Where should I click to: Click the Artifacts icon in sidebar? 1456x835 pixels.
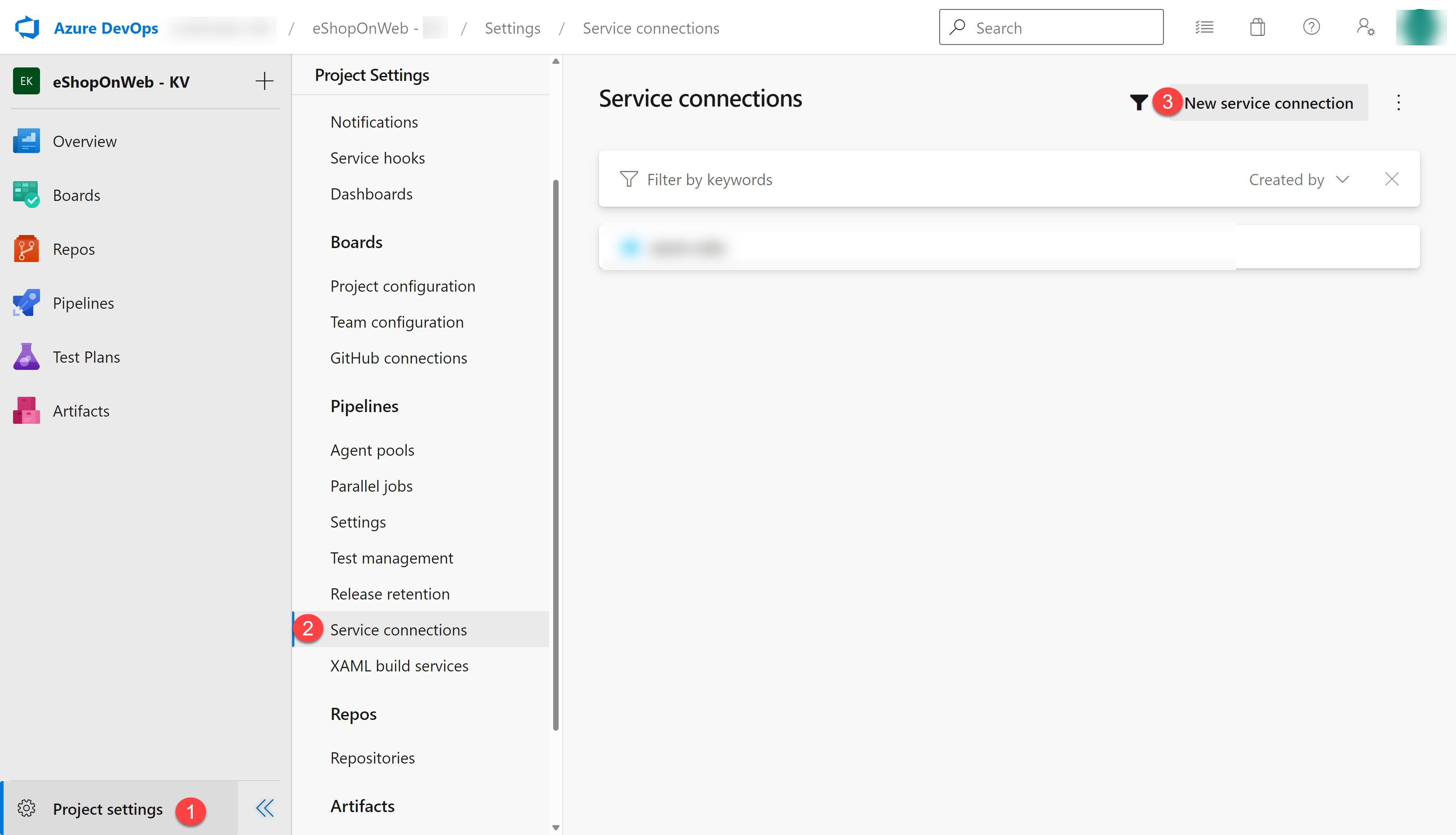pos(26,410)
